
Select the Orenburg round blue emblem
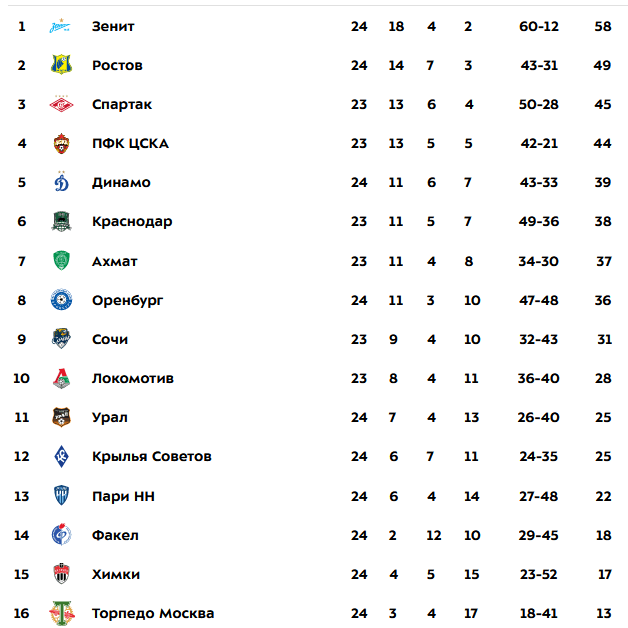pyautogui.click(x=61, y=300)
